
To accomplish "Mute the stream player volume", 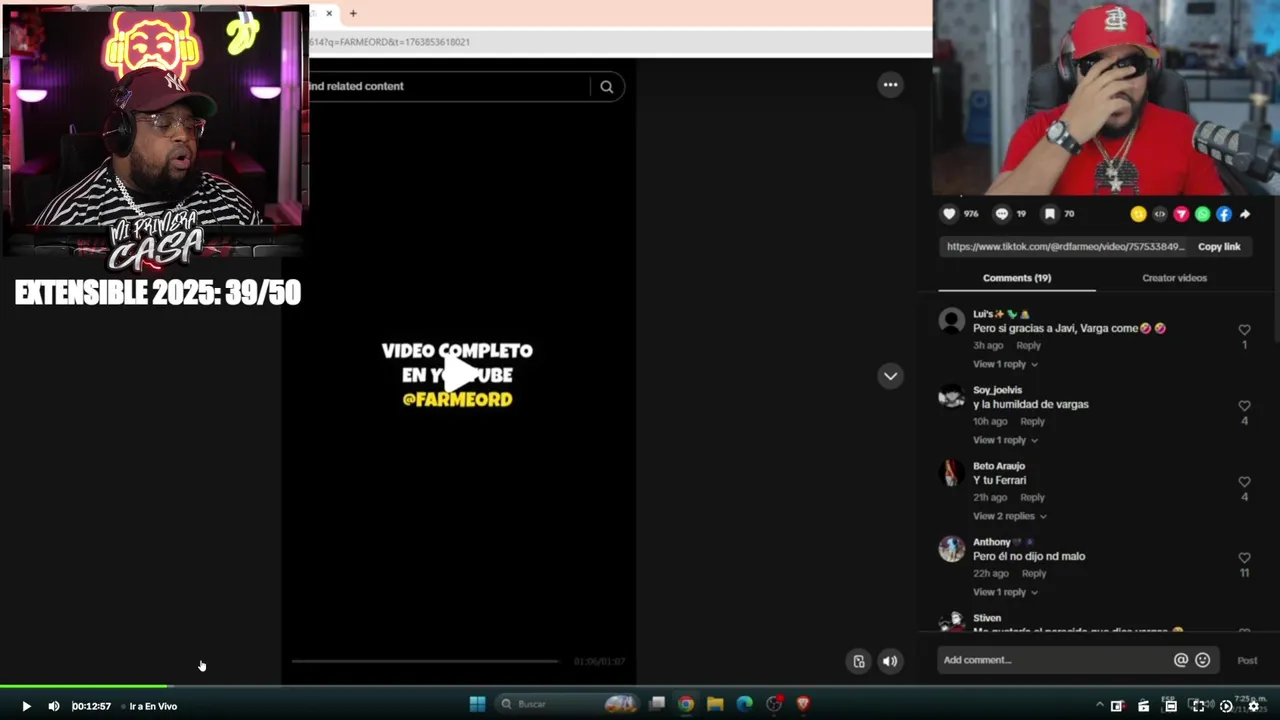I will (54, 706).
